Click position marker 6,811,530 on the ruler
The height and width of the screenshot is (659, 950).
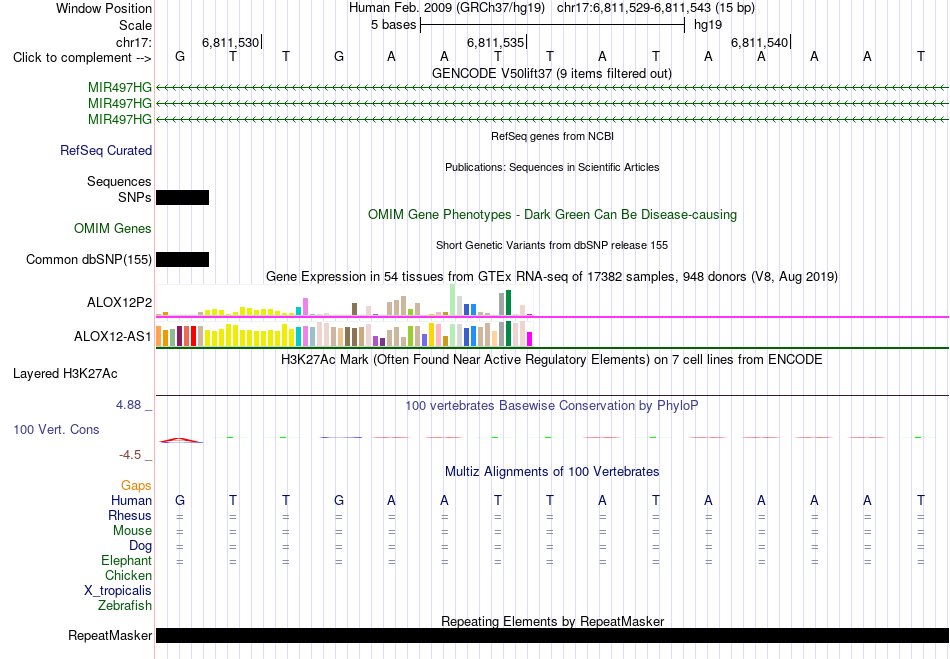pyautogui.click(x=231, y=42)
